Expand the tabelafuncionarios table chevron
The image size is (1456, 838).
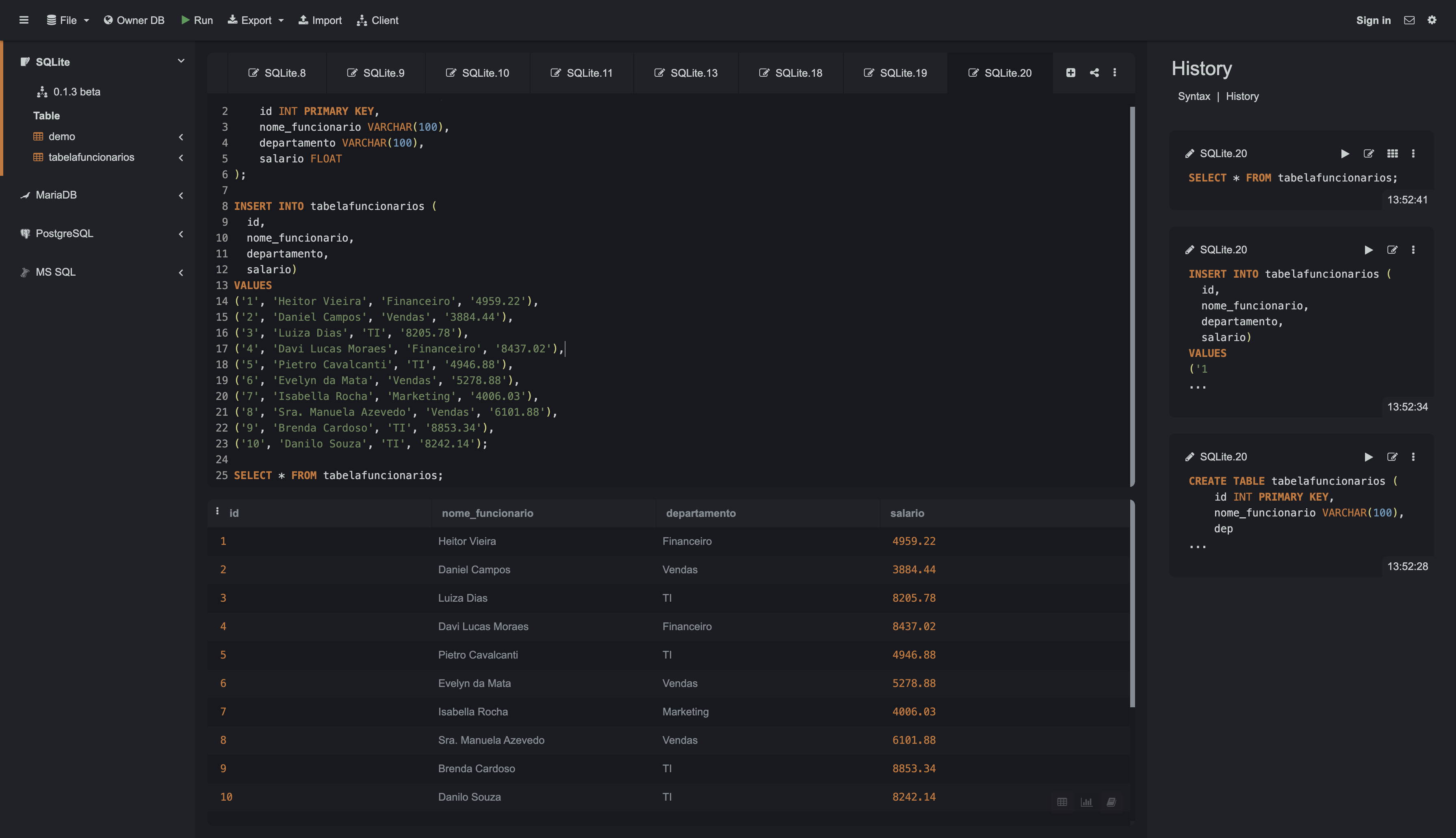coord(181,158)
